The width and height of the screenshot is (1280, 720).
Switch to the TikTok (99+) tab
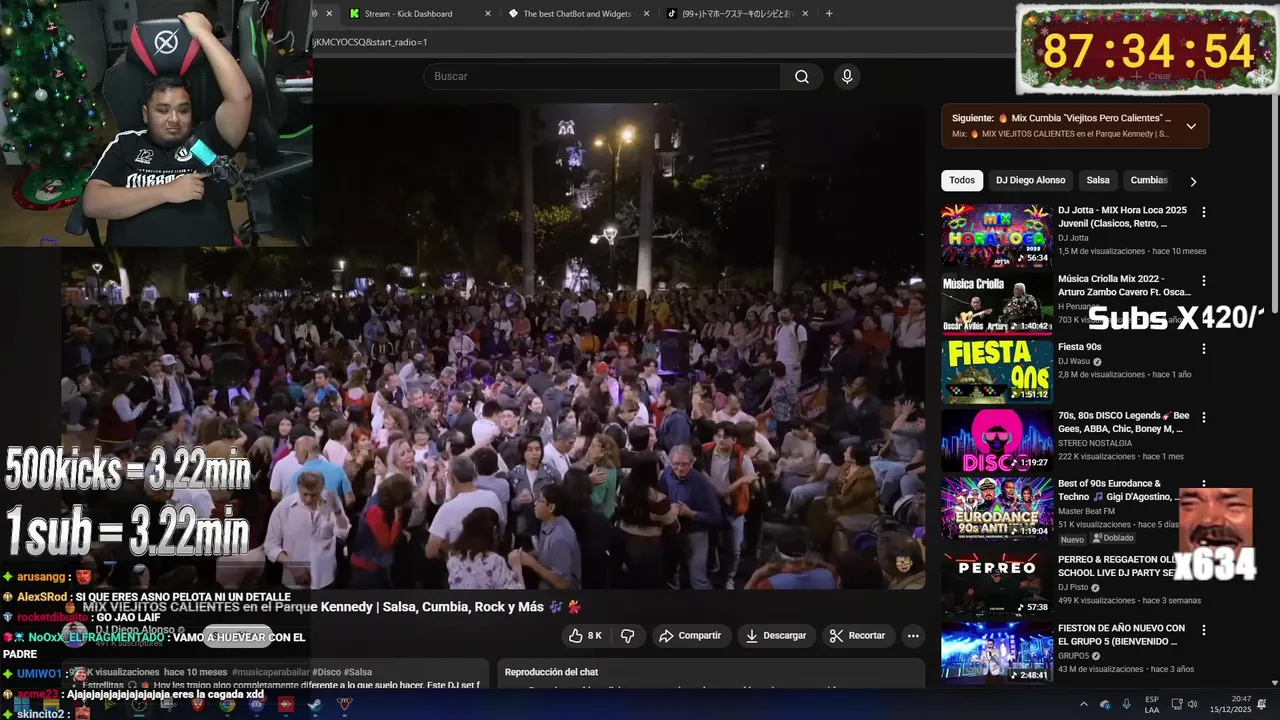coord(736,14)
